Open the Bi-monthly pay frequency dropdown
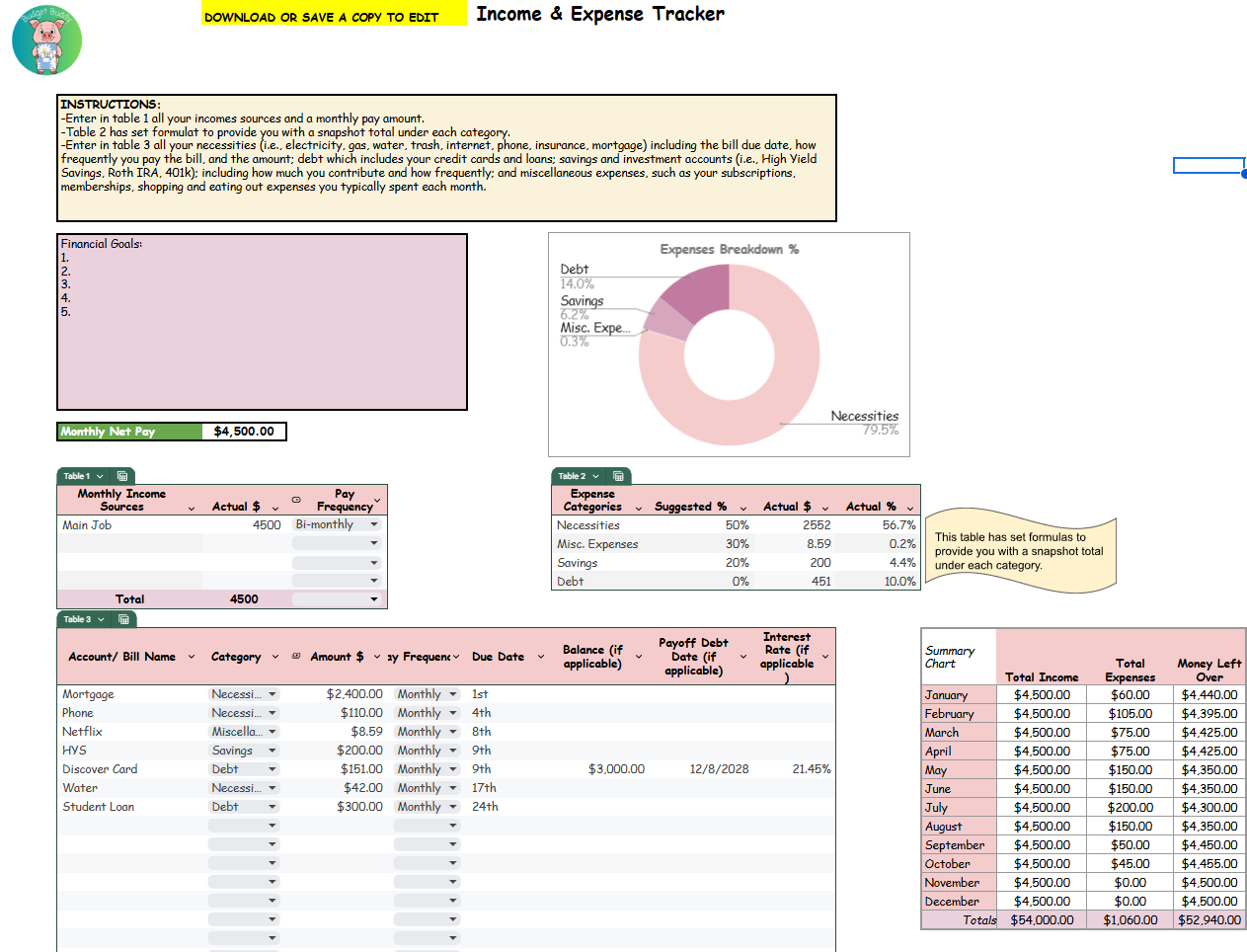The height and width of the screenshot is (952, 1247). pyautogui.click(x=375, y=524)
